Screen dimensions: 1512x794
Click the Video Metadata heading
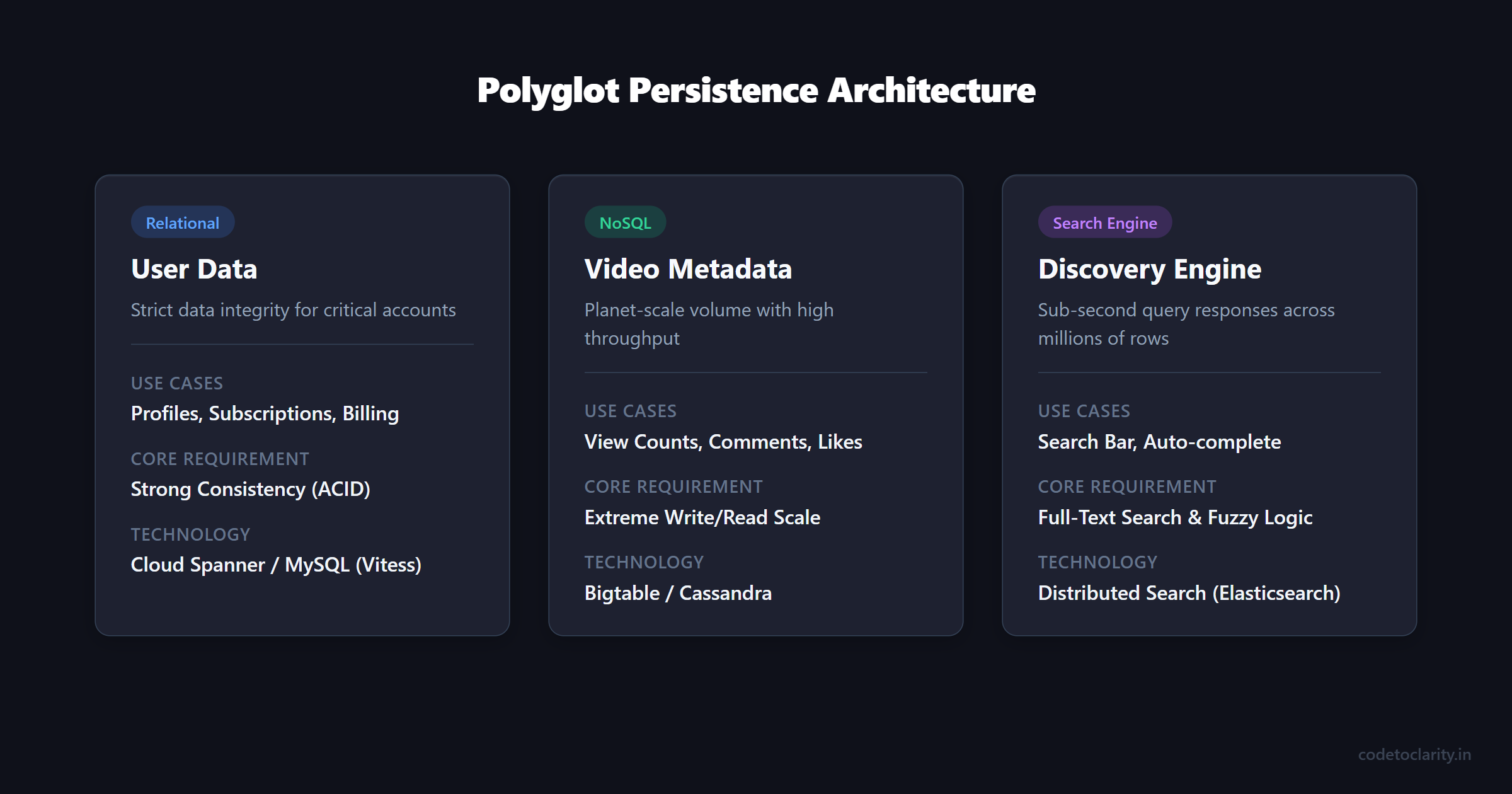(x=688, y=269)
